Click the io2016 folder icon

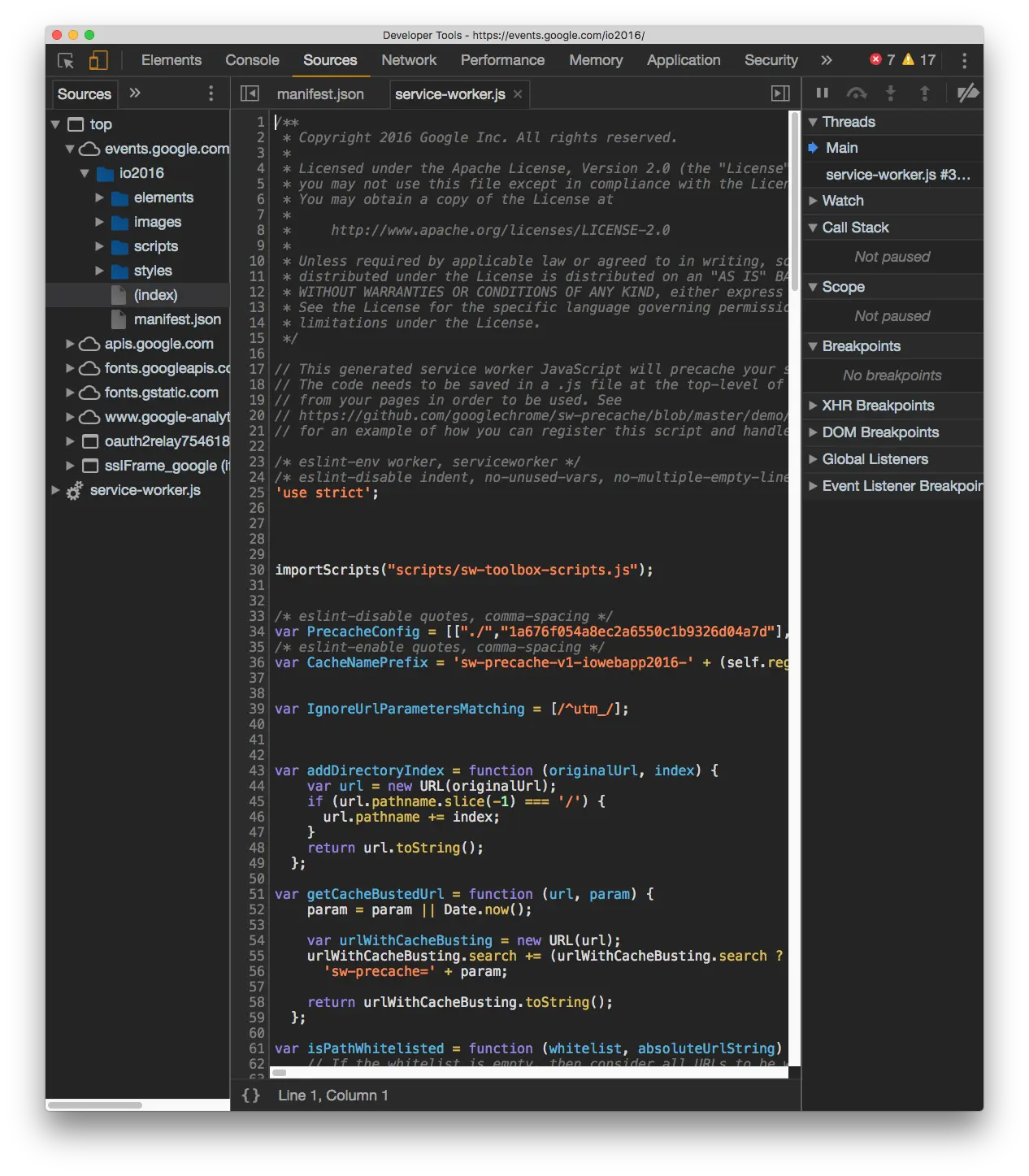105,174
